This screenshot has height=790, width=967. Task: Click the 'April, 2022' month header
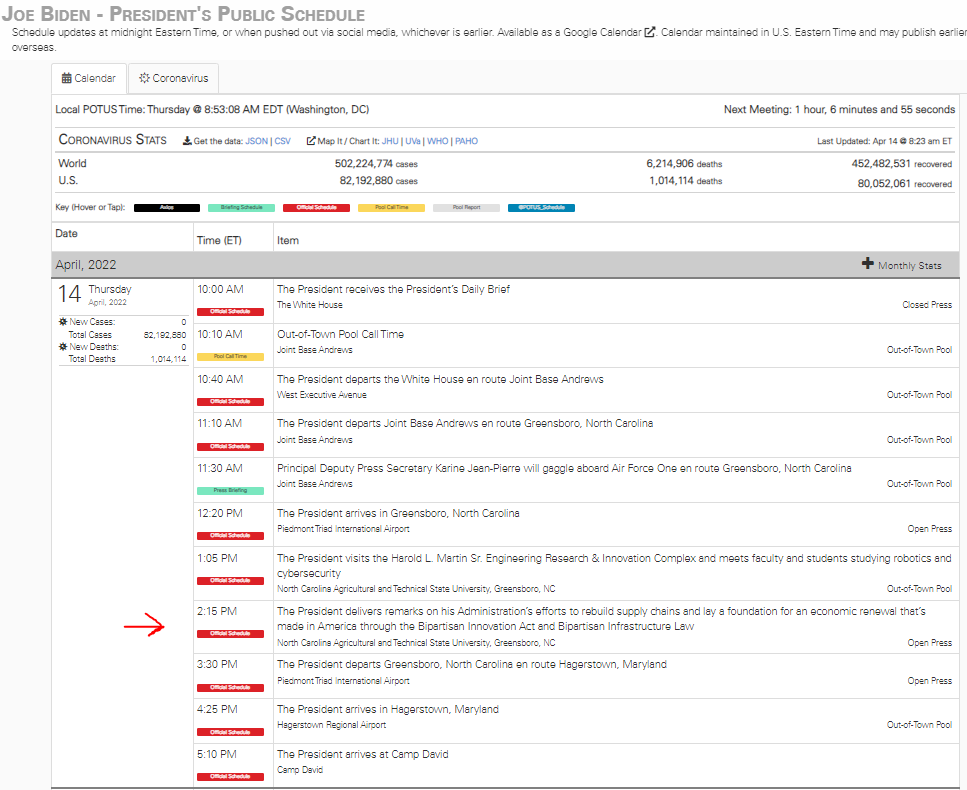pos(86,265)
